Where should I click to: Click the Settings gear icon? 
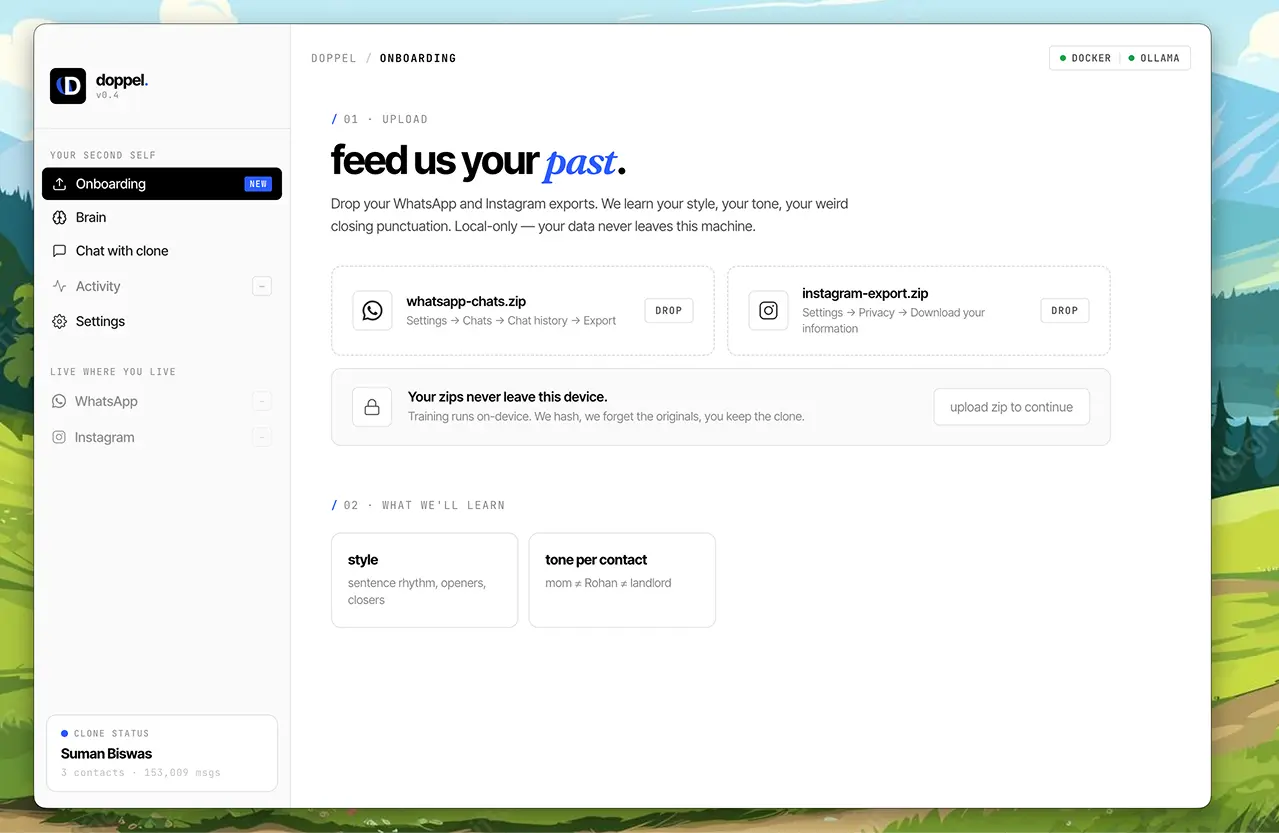pyautogui.click(x=59, y=321)
